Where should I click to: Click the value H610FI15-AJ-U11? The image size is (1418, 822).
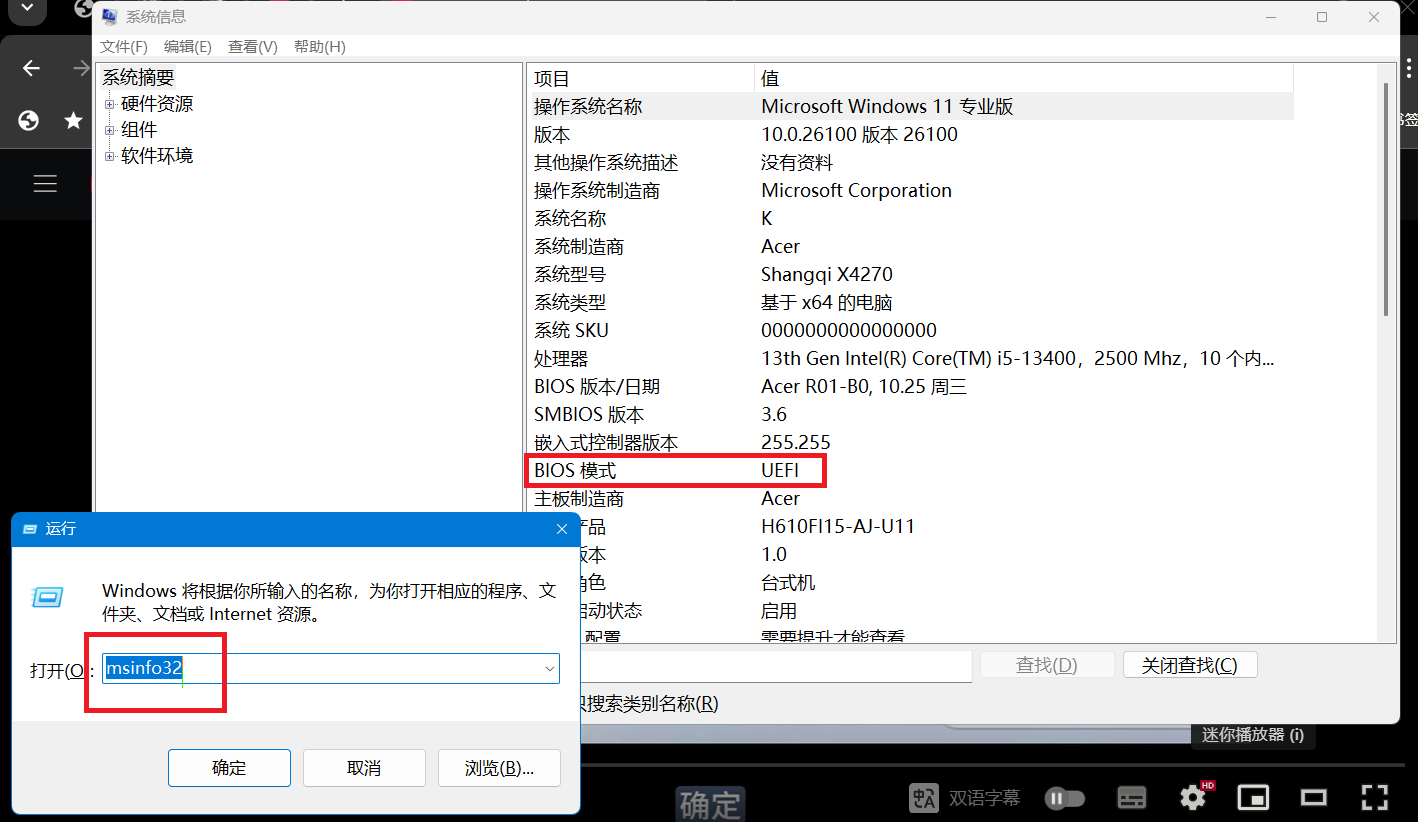pos(838,526)
